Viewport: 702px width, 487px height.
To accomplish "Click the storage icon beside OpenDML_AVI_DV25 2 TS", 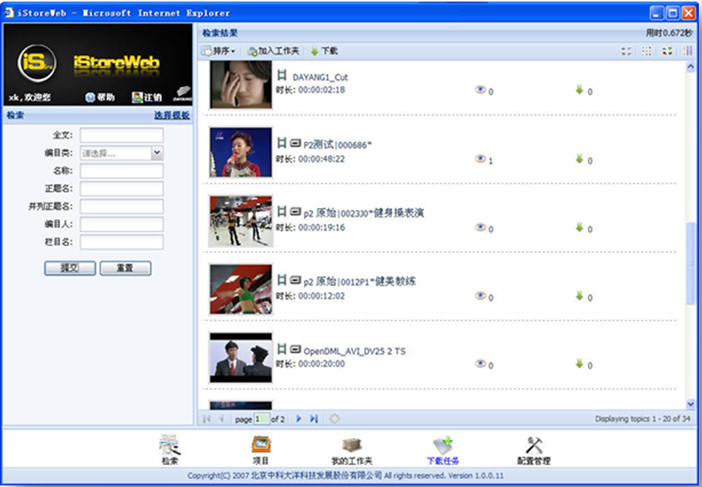I will [295, 349].
